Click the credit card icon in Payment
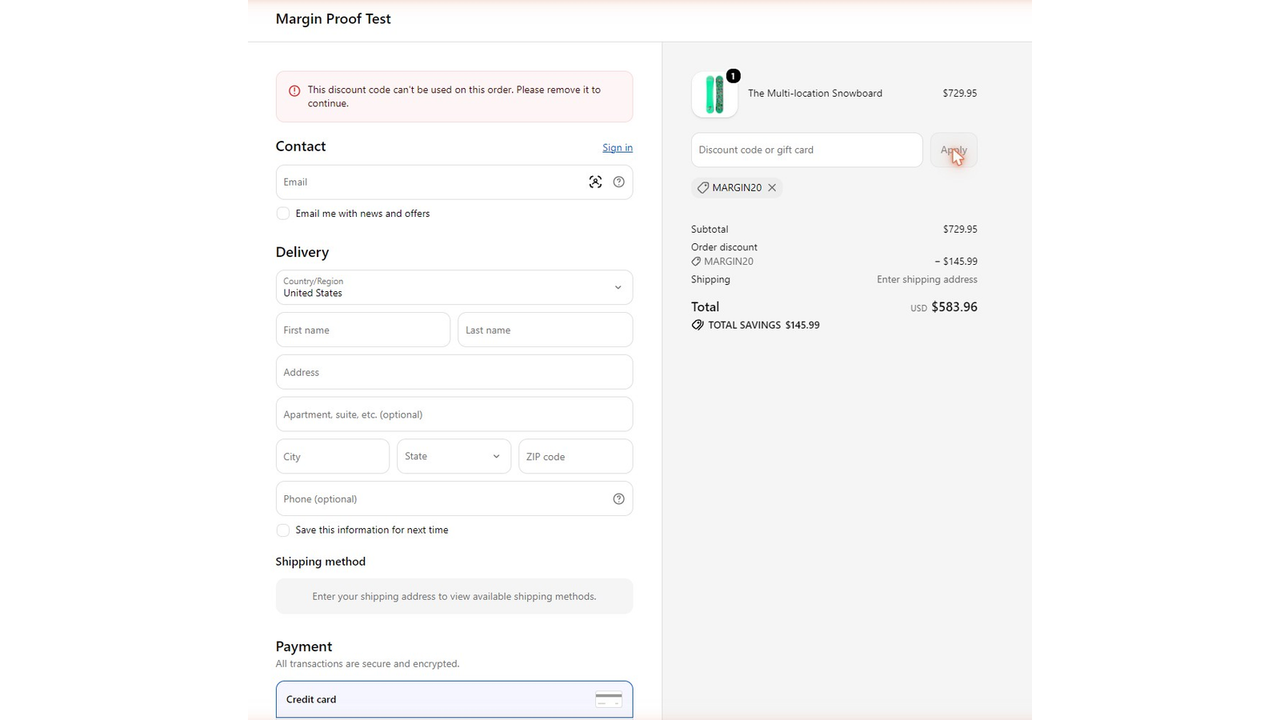This screenshot has width=1280, height=720. (x=608, y=699)
